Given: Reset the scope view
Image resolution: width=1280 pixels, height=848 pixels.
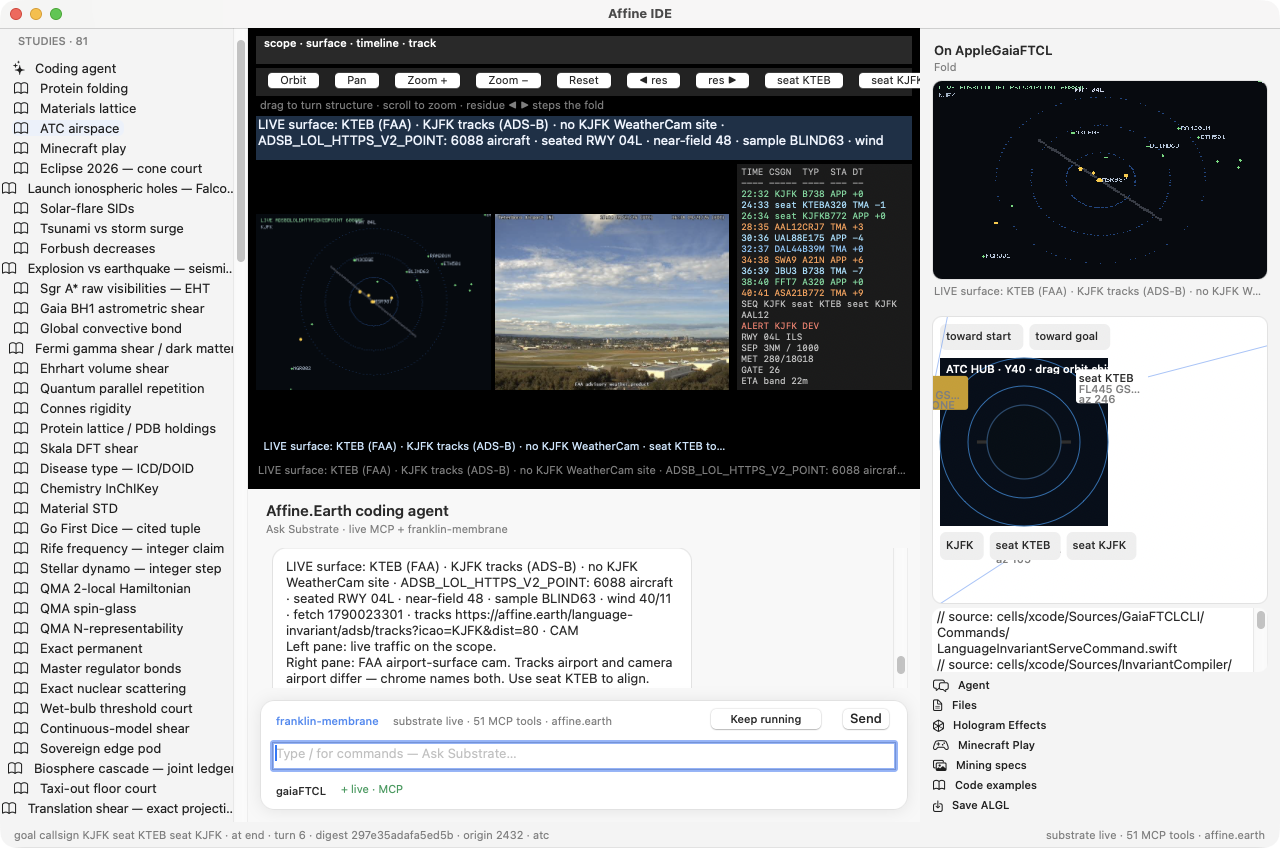Looking at the screenshot, I should click(x=584, y=80).
